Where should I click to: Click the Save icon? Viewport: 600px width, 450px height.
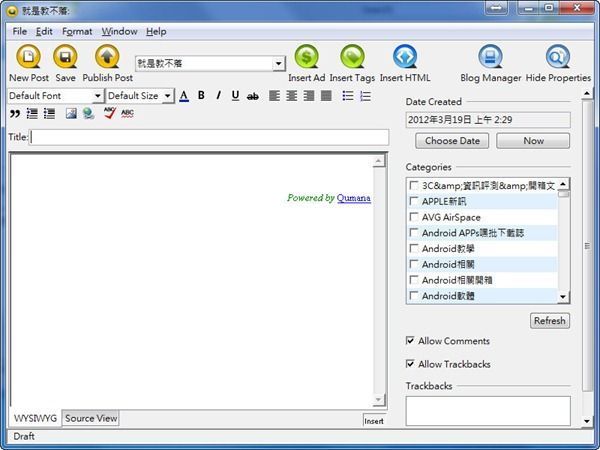pyautogui.click(x=65, y=57)
